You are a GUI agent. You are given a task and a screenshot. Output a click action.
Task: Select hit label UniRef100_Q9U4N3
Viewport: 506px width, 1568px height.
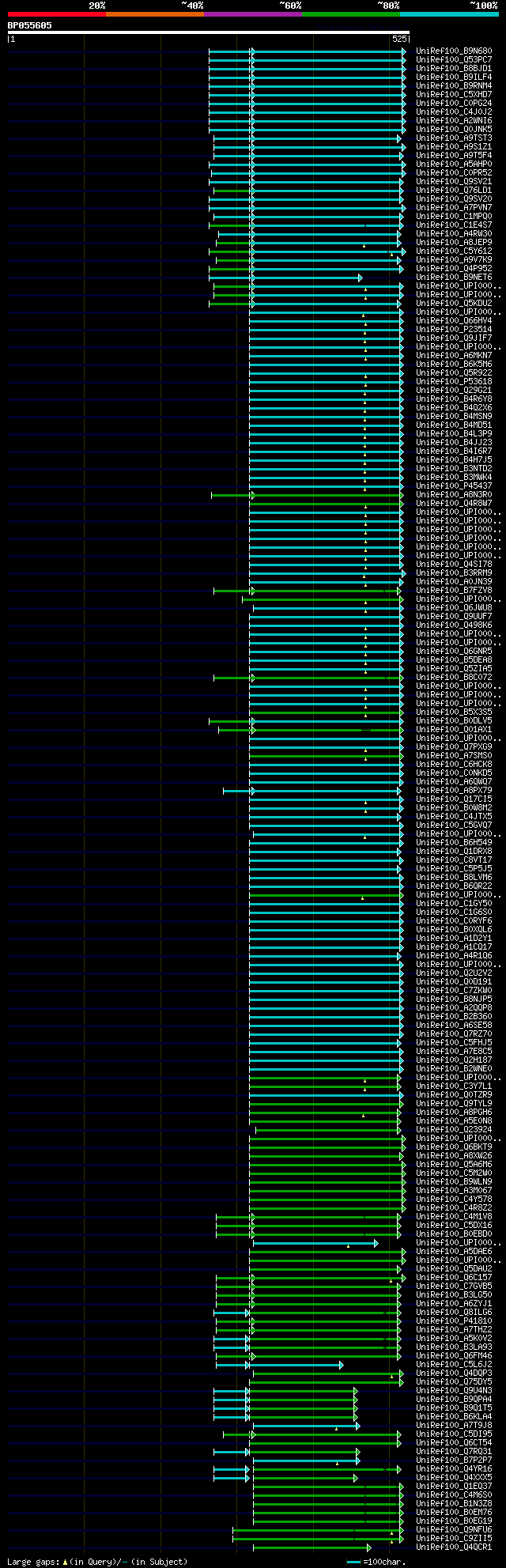pyautogui.click(x=454, y=1390)
